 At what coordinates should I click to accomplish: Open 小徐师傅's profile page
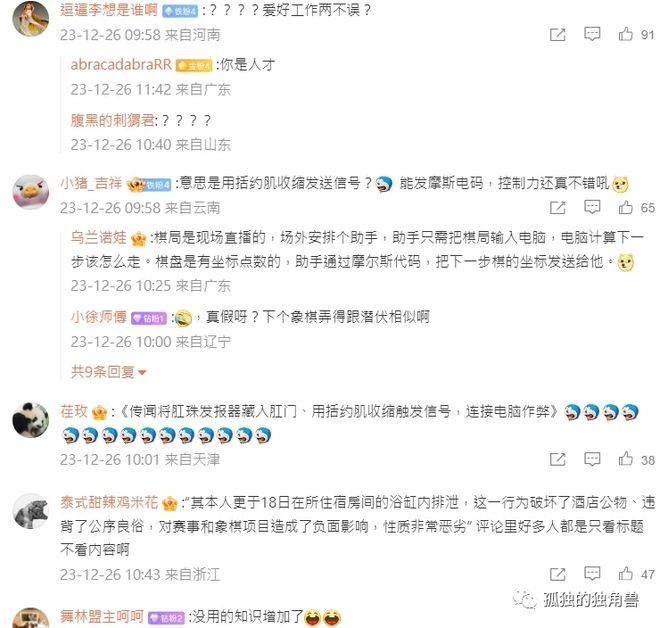98,317
